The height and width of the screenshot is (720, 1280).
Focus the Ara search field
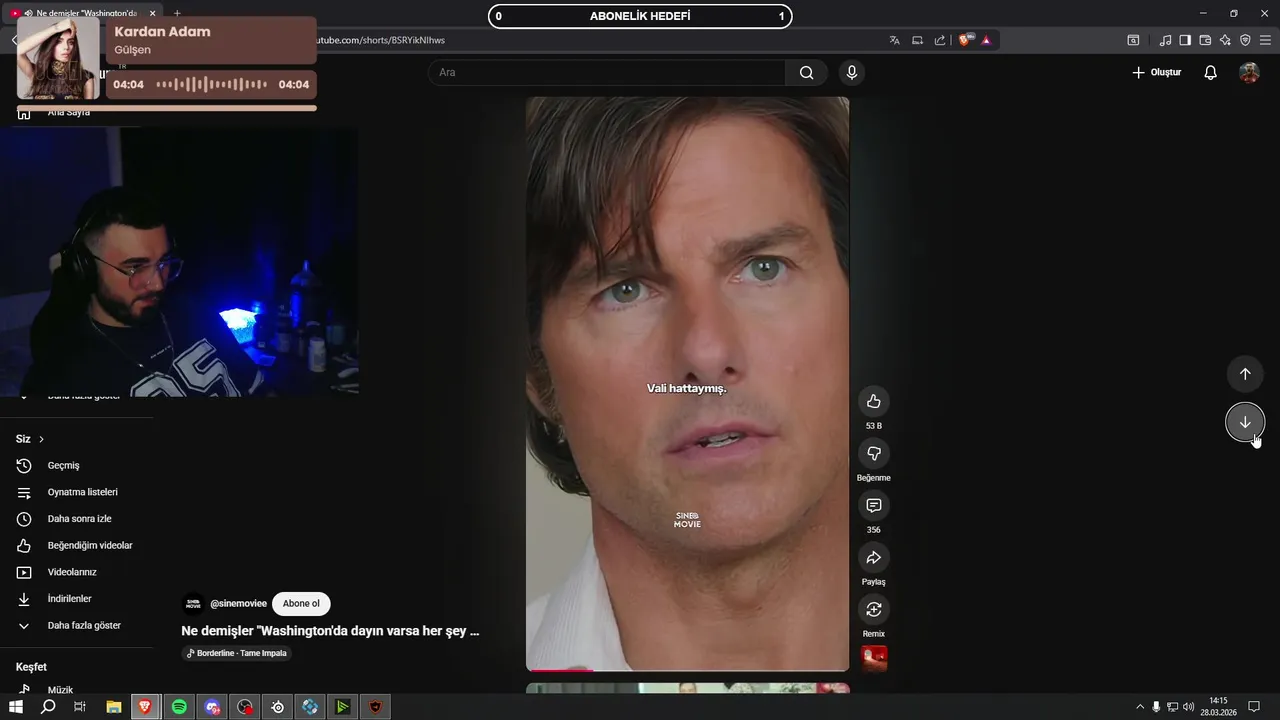coord(607,72)
